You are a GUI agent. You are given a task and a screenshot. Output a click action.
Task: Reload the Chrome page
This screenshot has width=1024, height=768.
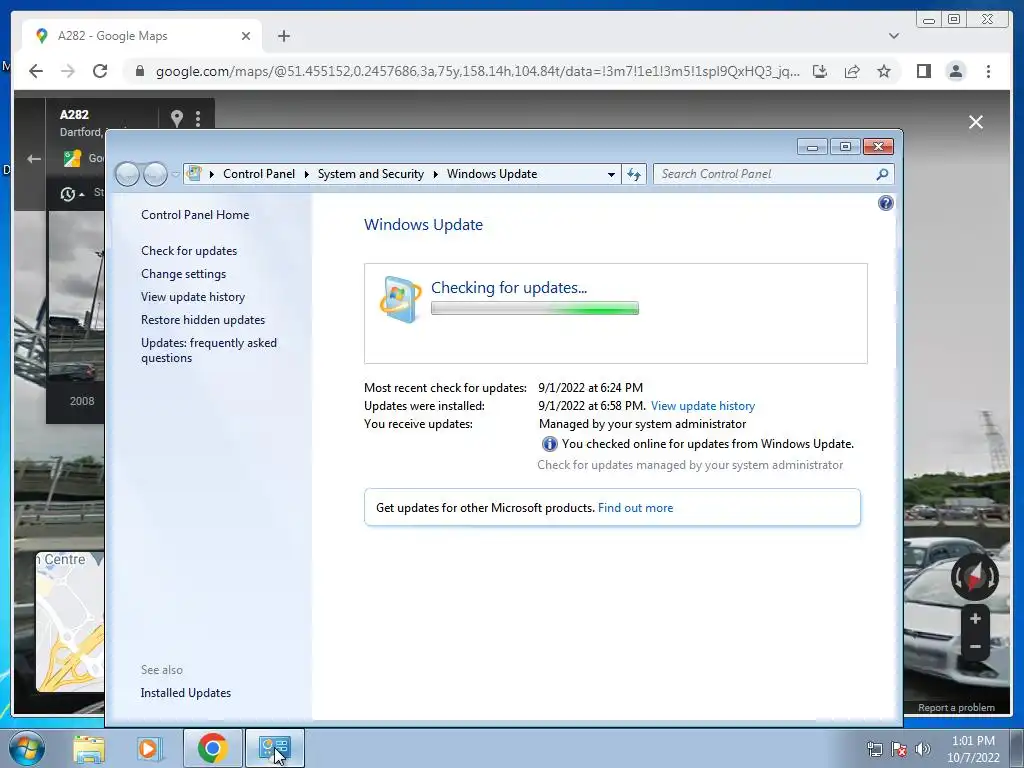click(100, 71)
